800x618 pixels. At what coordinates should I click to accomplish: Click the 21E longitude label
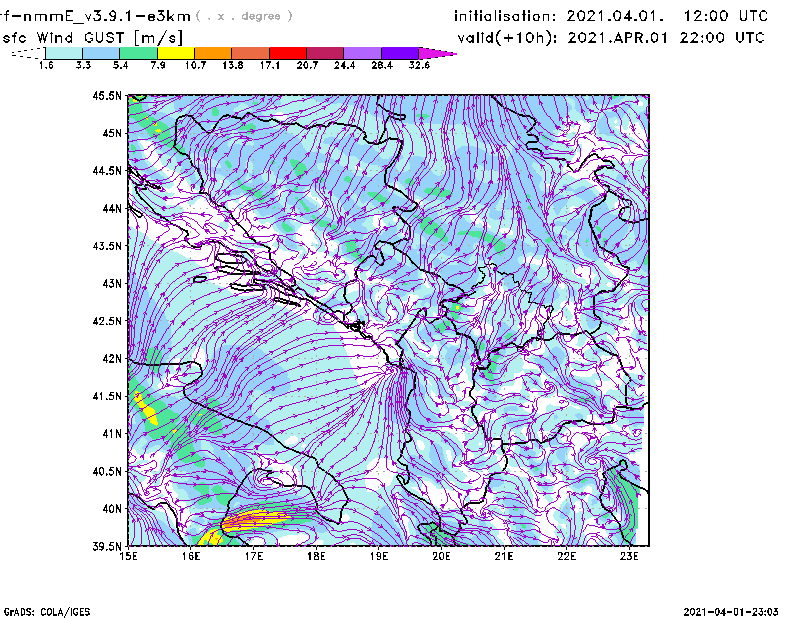(x=504, y=556)
